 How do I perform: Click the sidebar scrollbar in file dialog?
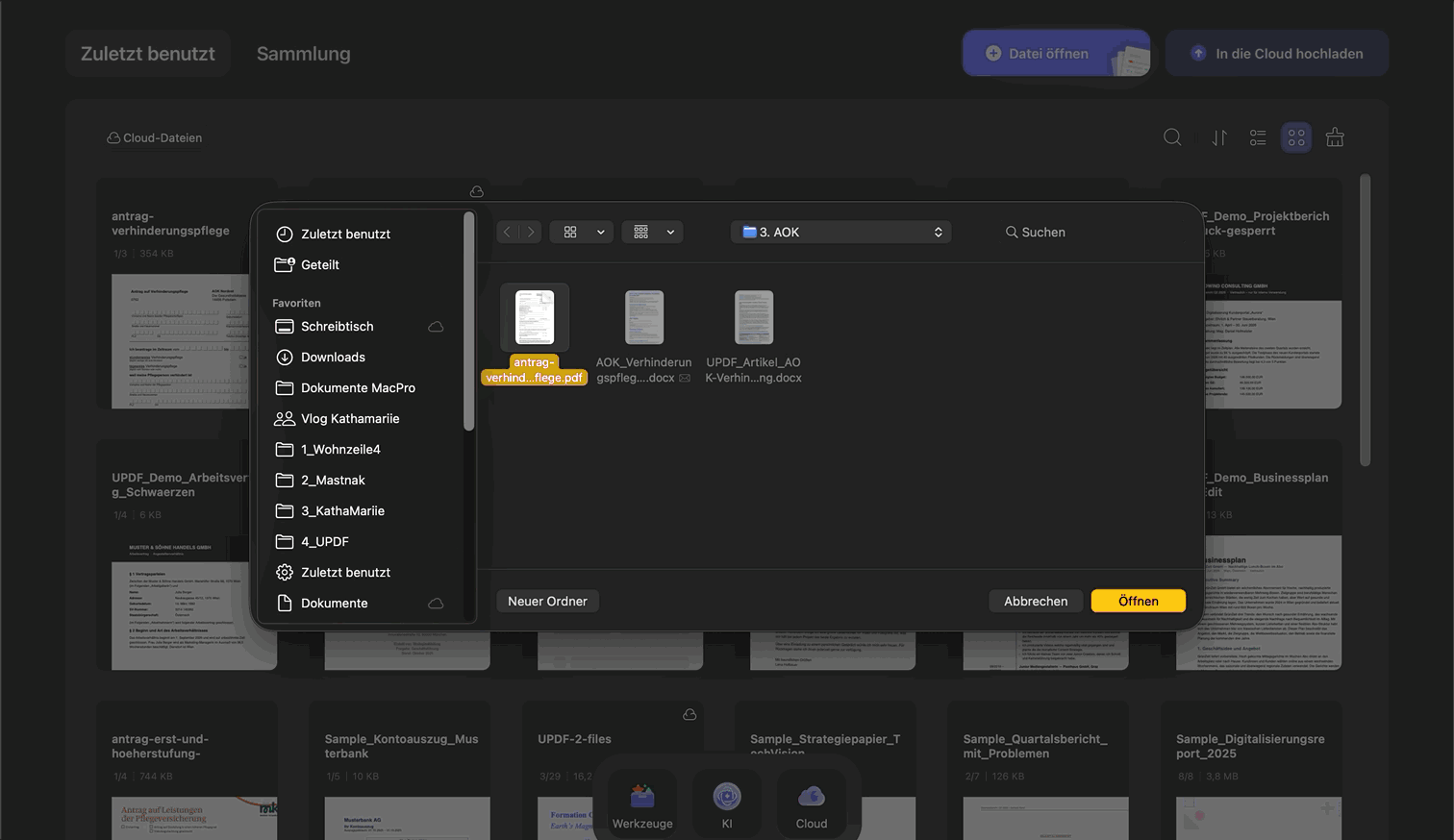point(468,322)
